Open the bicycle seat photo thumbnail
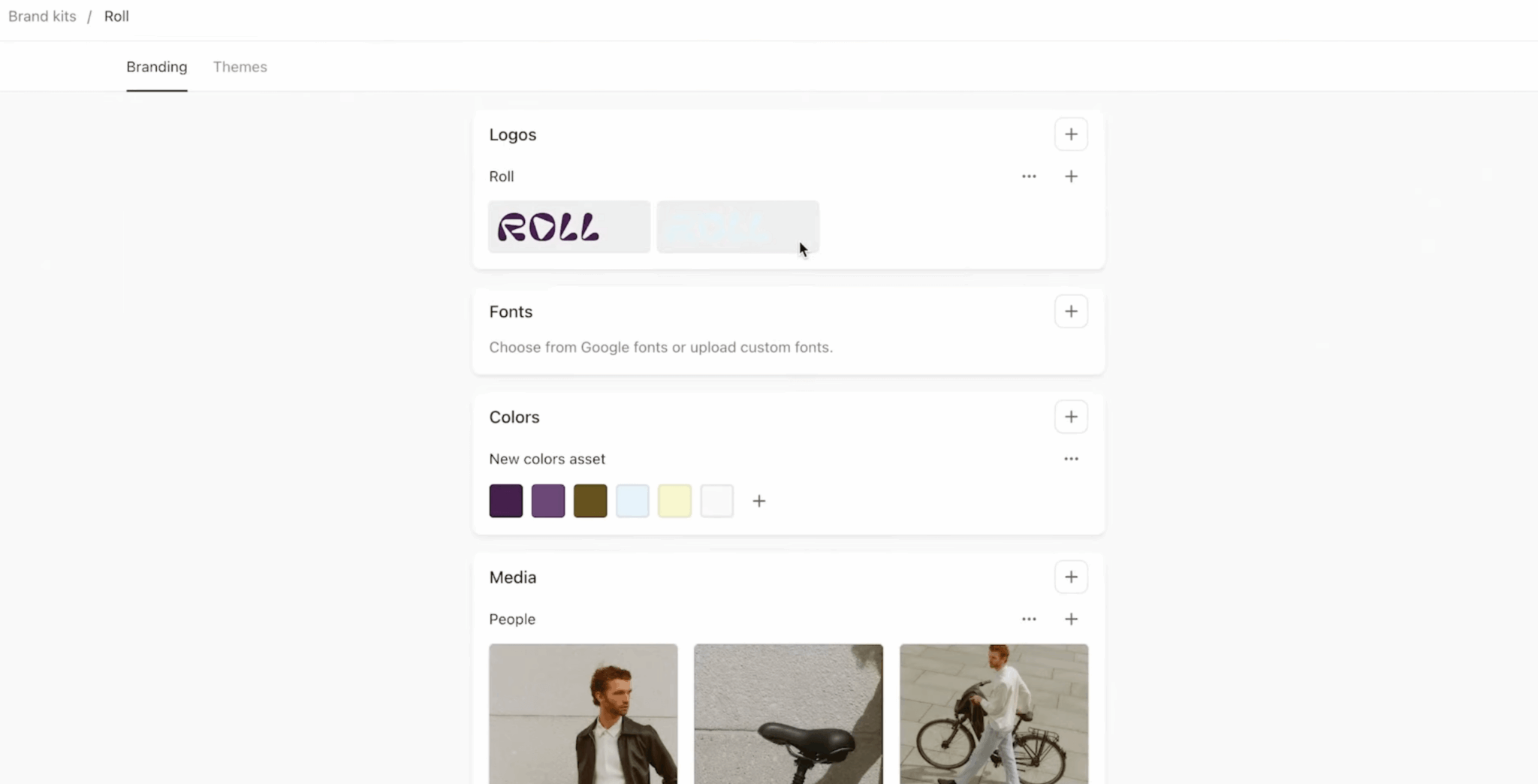1538x784 pixels. click(x=788, y=713)
